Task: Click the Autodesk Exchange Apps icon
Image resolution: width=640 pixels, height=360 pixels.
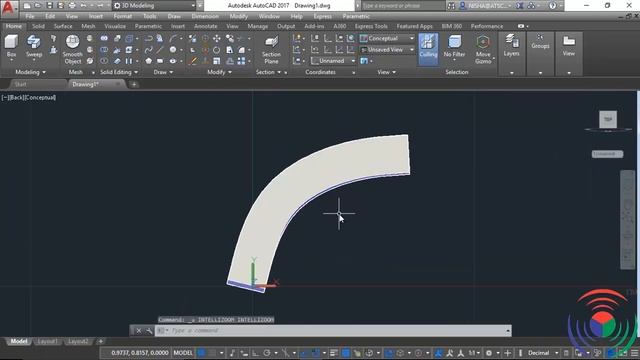Action: pyautogui.click(x=520, y=6)
